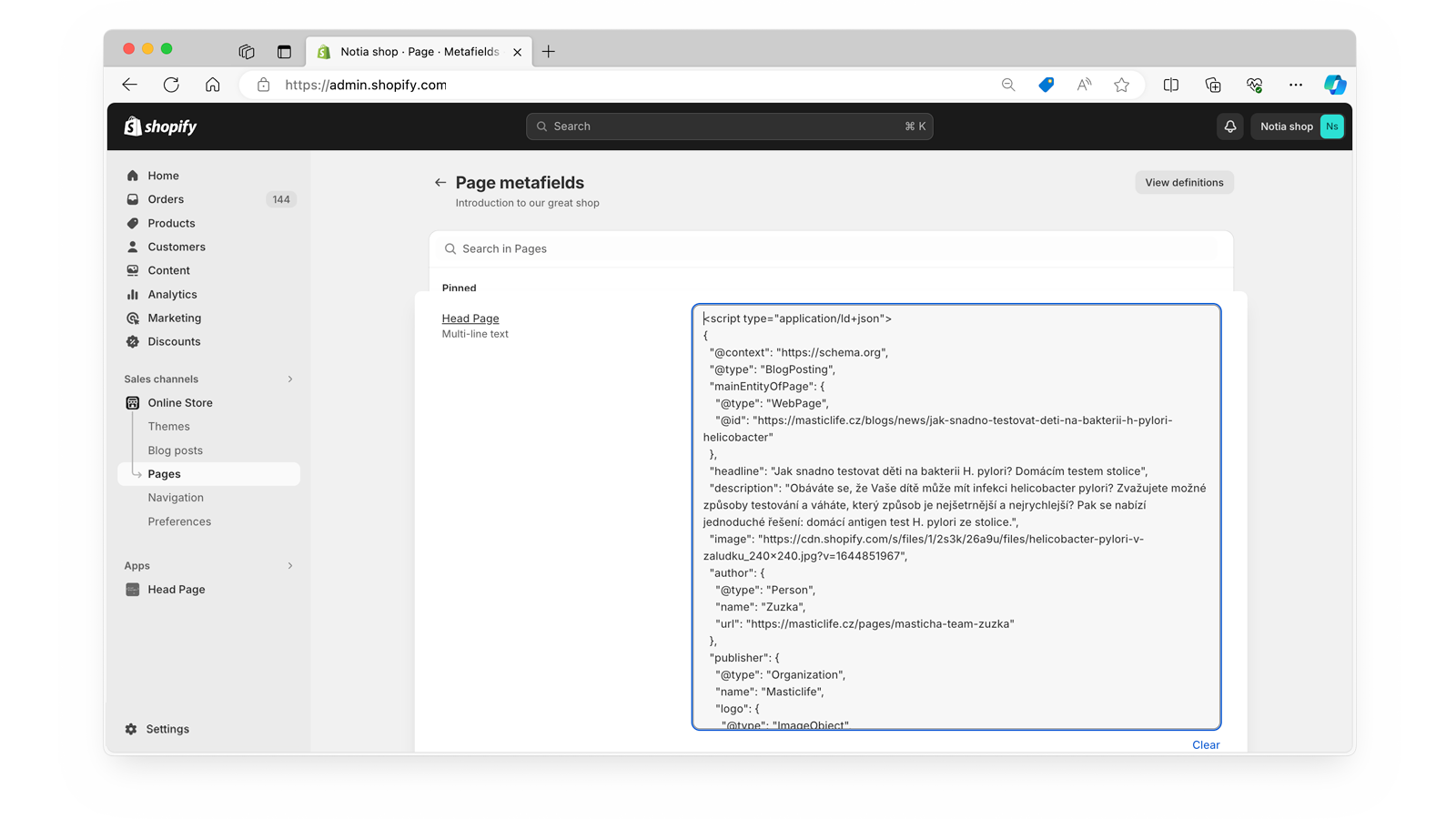This screenshot has height=819, width=1456.
Task: Clear the Head Page metafield value
Action: (x=1206, y=744)
